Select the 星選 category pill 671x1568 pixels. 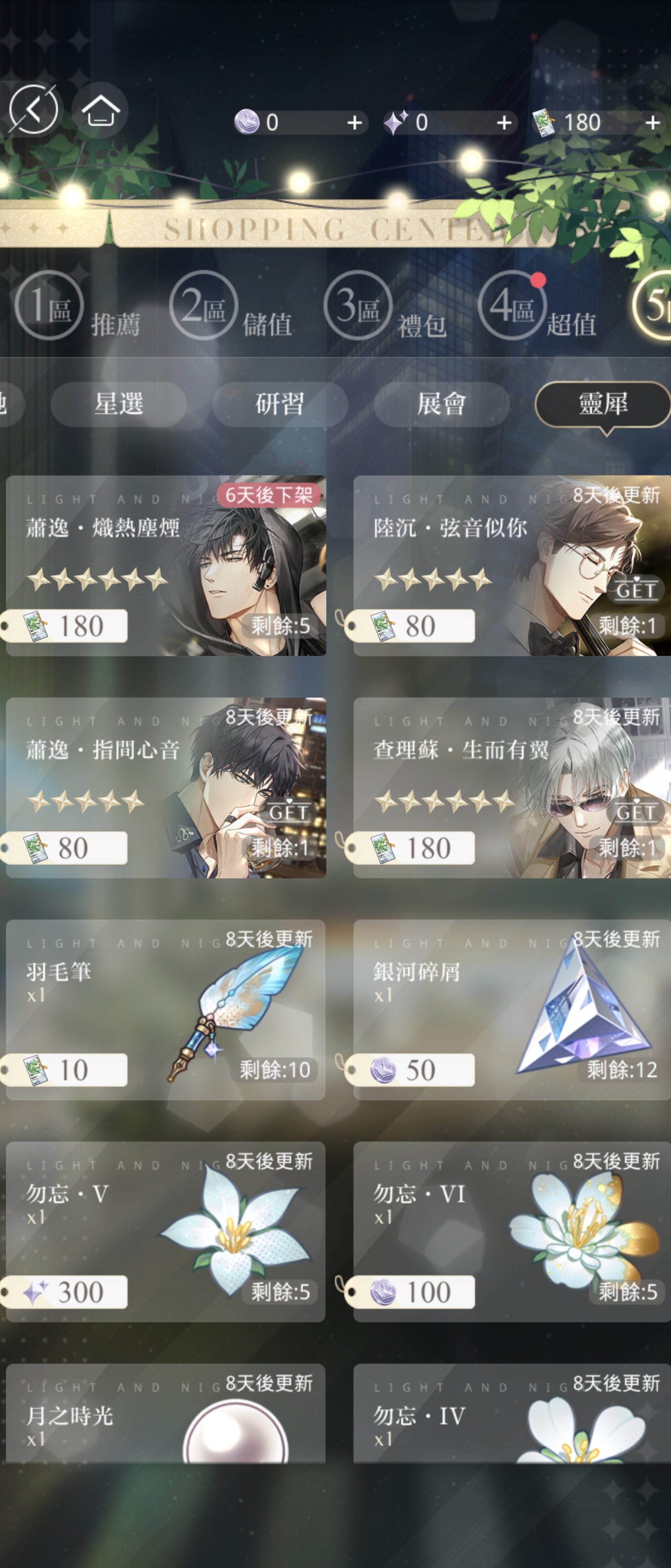(119, 404)
